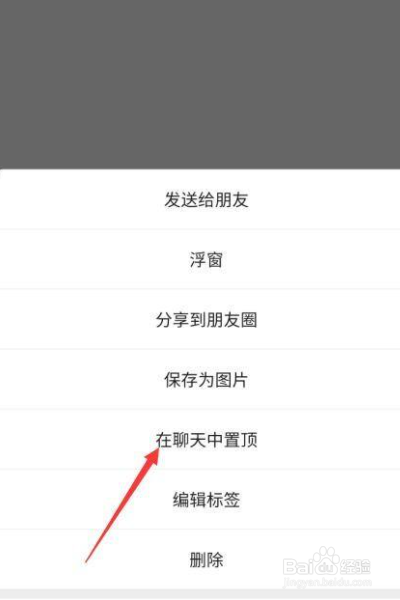The image size is (400, 600).
Task: Send the note to a friend
Action: point(200,199)
